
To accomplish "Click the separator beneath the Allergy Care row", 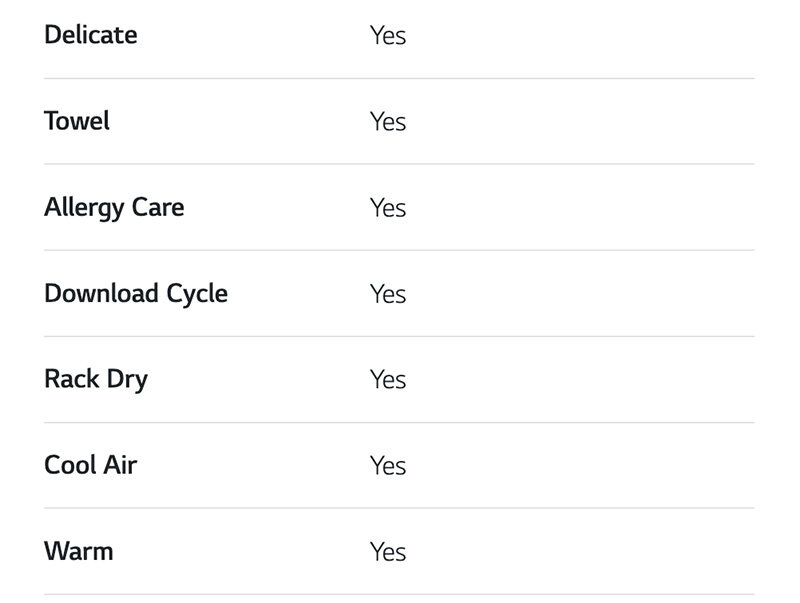I will tap(399, 250).
